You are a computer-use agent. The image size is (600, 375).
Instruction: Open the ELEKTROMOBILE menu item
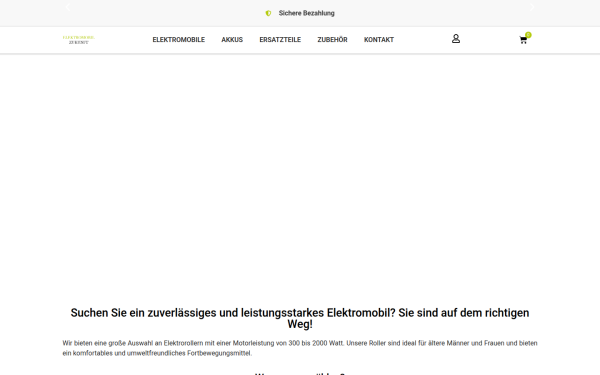179,40
